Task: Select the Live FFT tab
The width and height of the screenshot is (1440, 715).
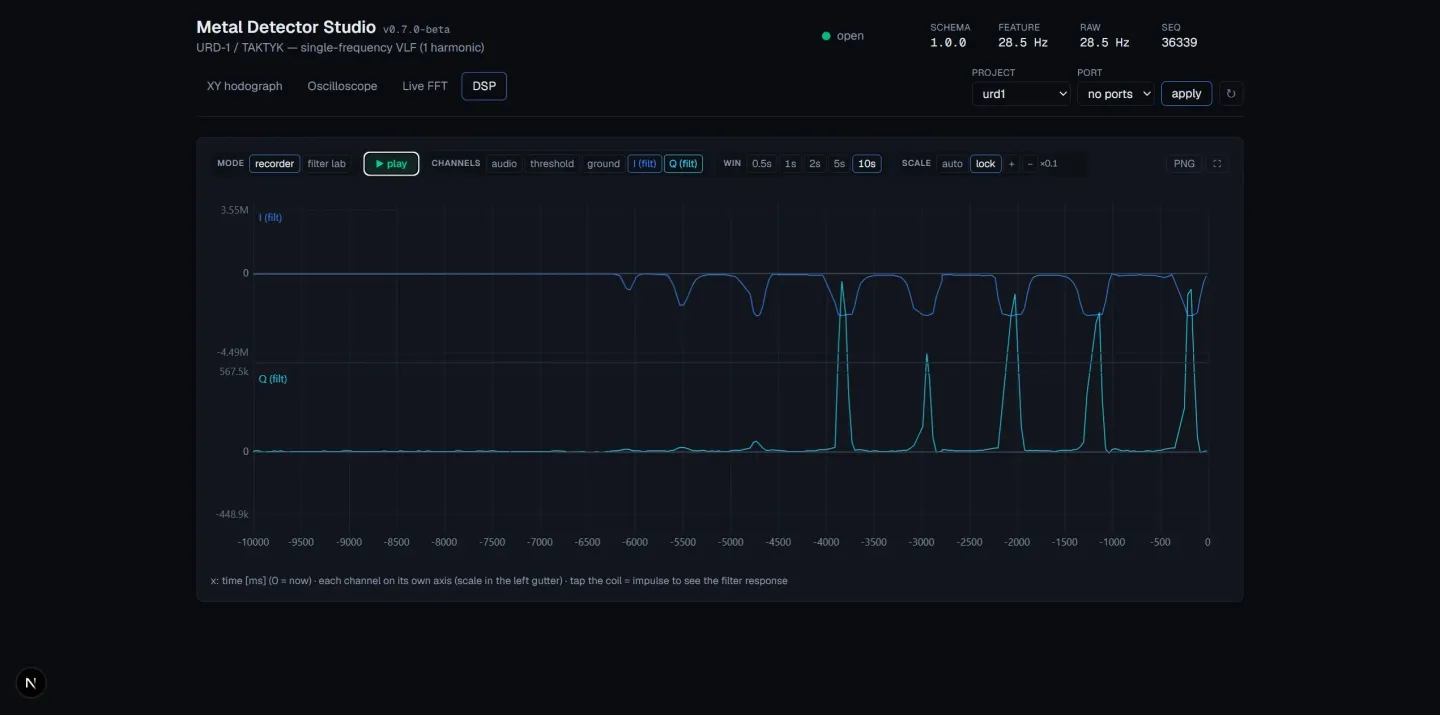Action: [425, 86]
